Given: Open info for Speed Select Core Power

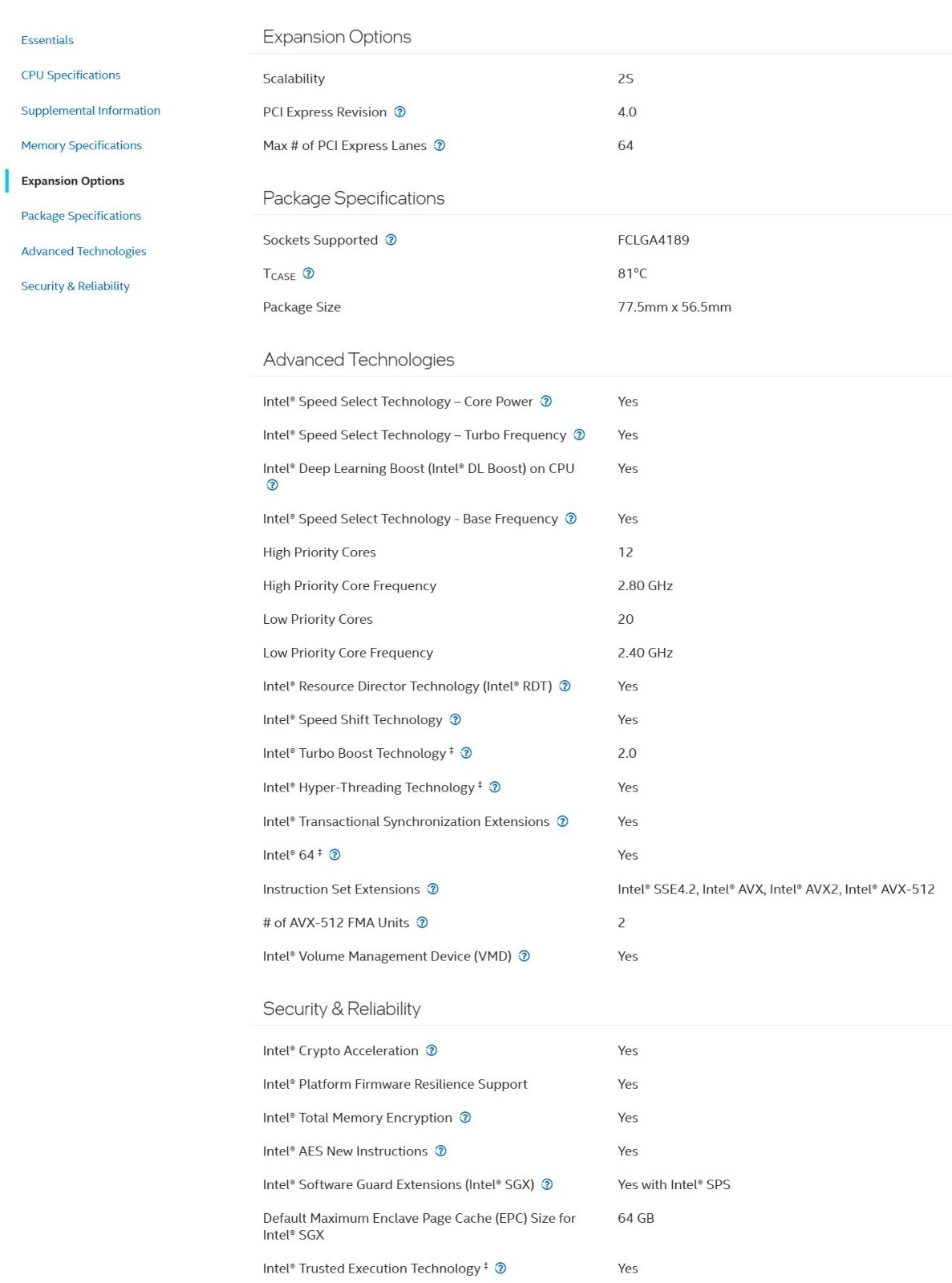Looking at the screenshot, I should click(x=546, y=402).
